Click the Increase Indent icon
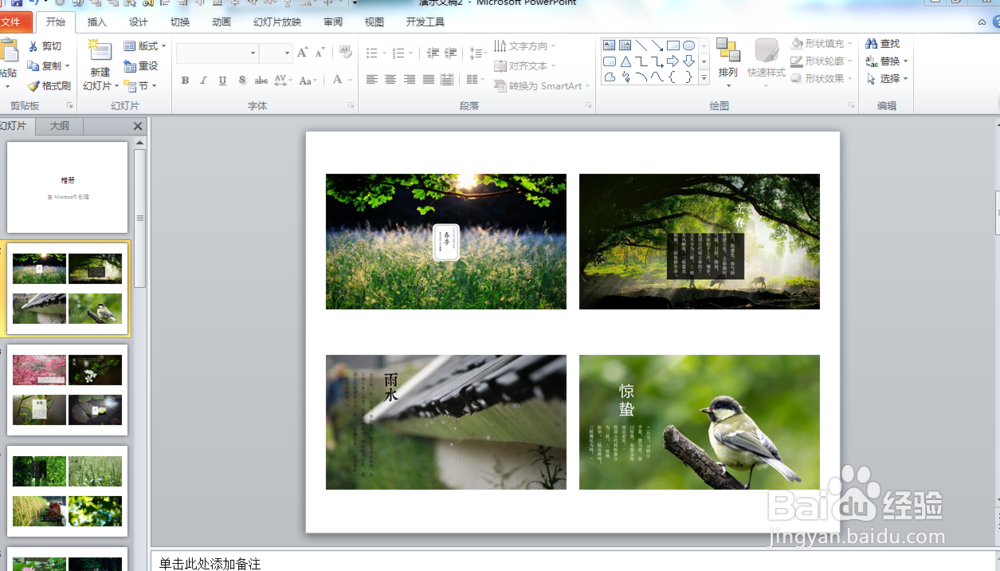The width and height of the screenshot is (1000, 571). point(450,53)
